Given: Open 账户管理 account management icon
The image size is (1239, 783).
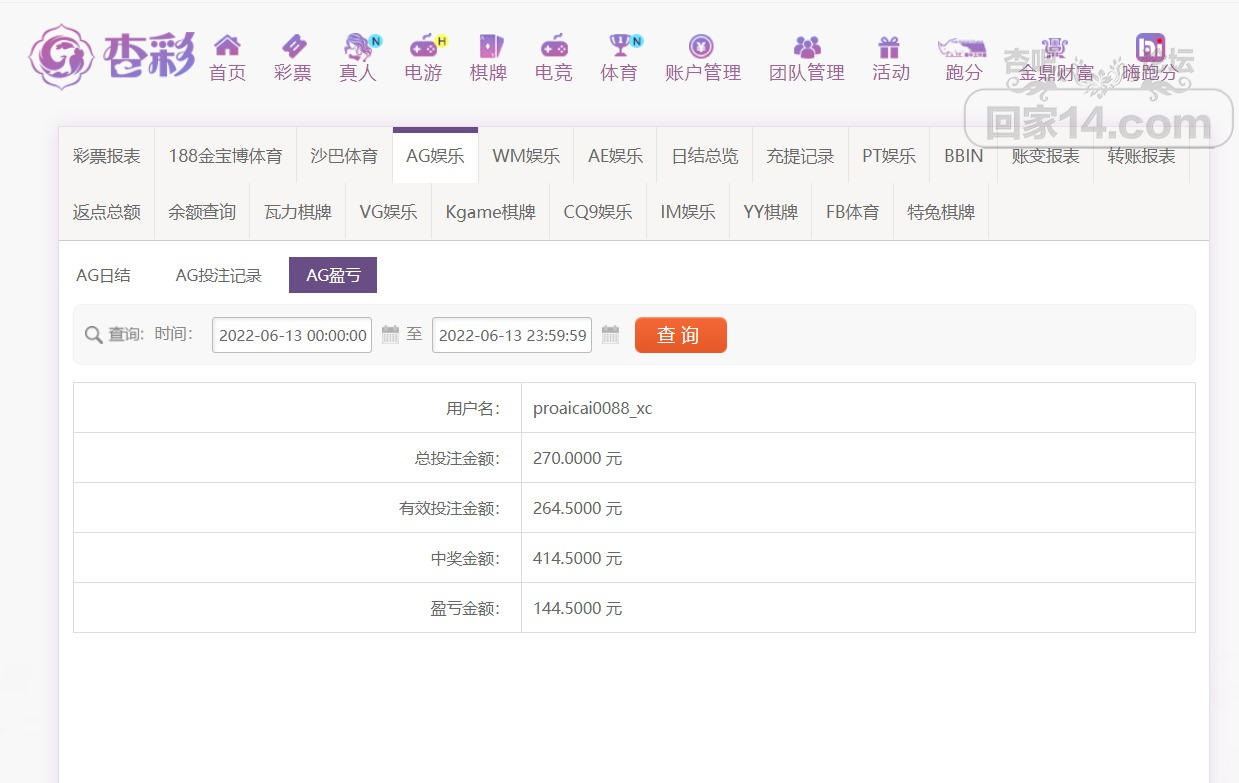Looking at the screenshot, I should tap(702, 46).
